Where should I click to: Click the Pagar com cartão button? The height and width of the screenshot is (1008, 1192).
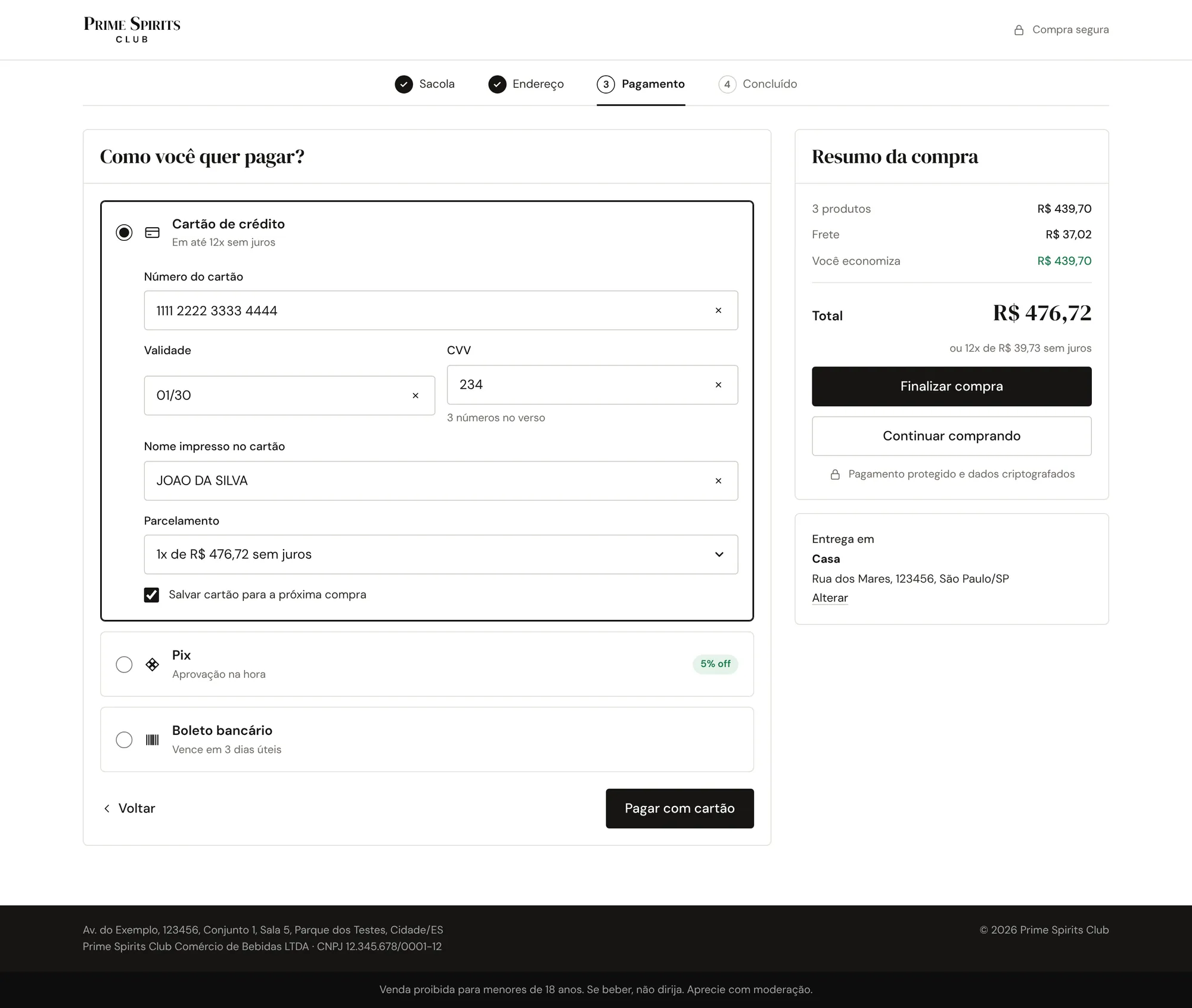click(679, 808)
